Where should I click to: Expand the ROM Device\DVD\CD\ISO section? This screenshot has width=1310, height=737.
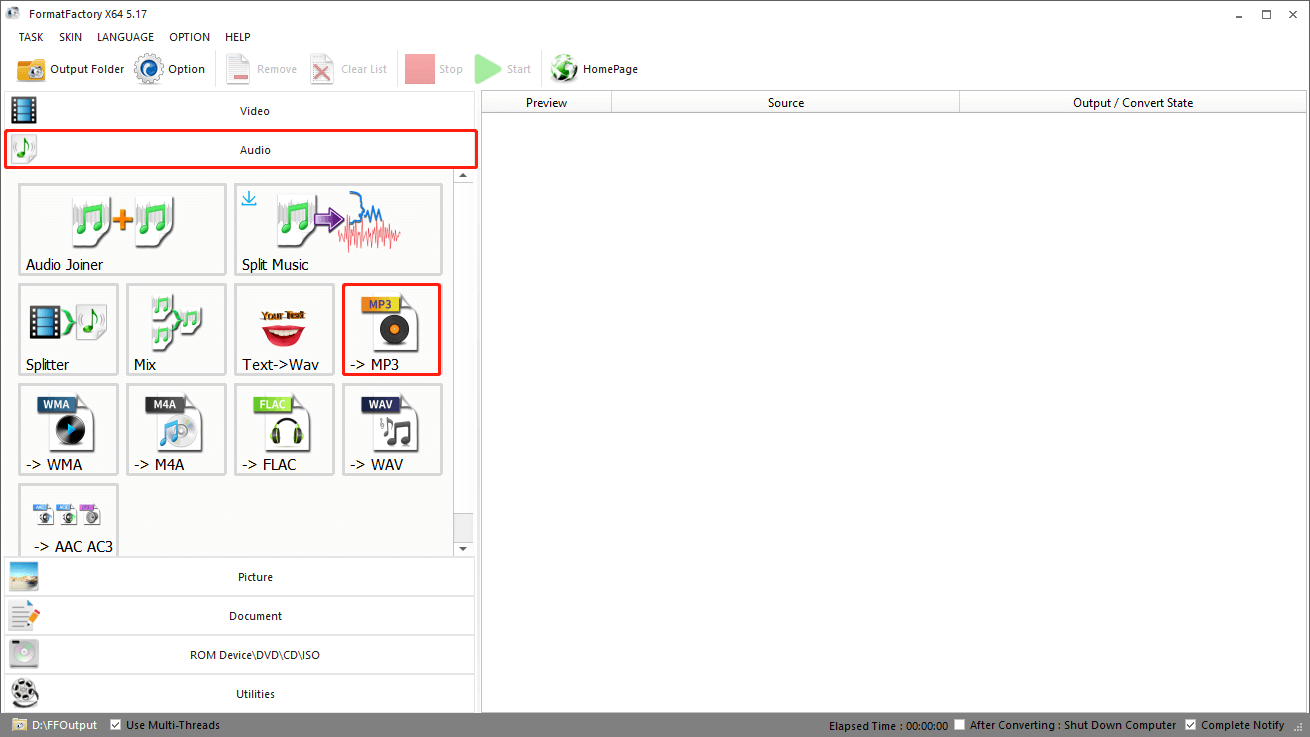tap(240, 655)
